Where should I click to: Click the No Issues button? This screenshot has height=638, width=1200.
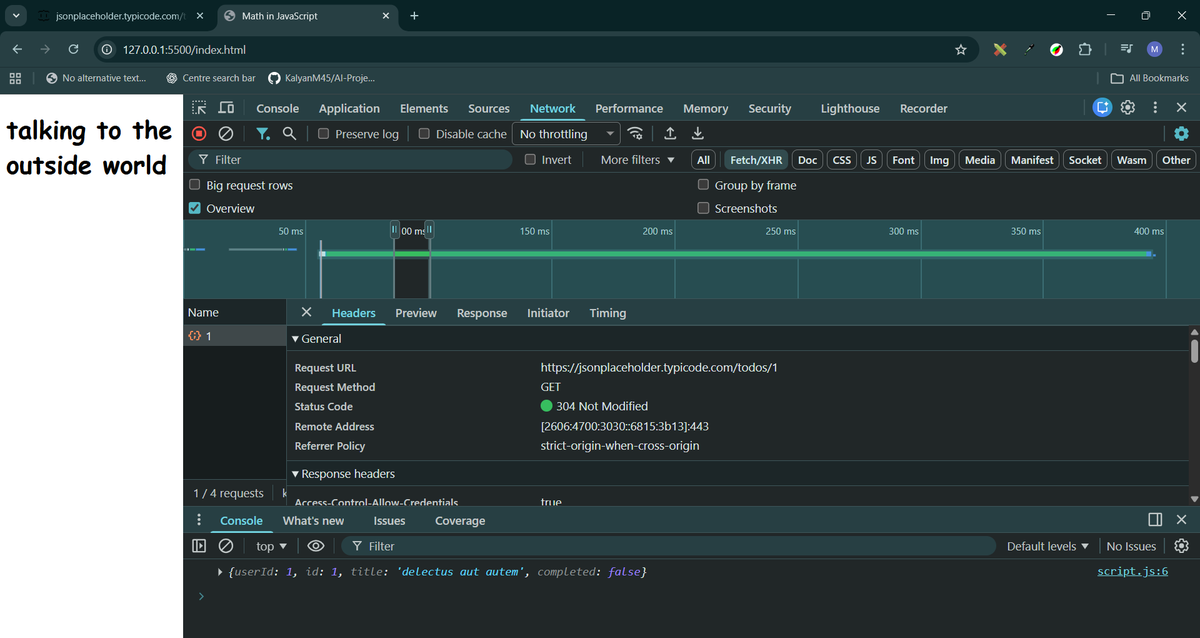1132,546
